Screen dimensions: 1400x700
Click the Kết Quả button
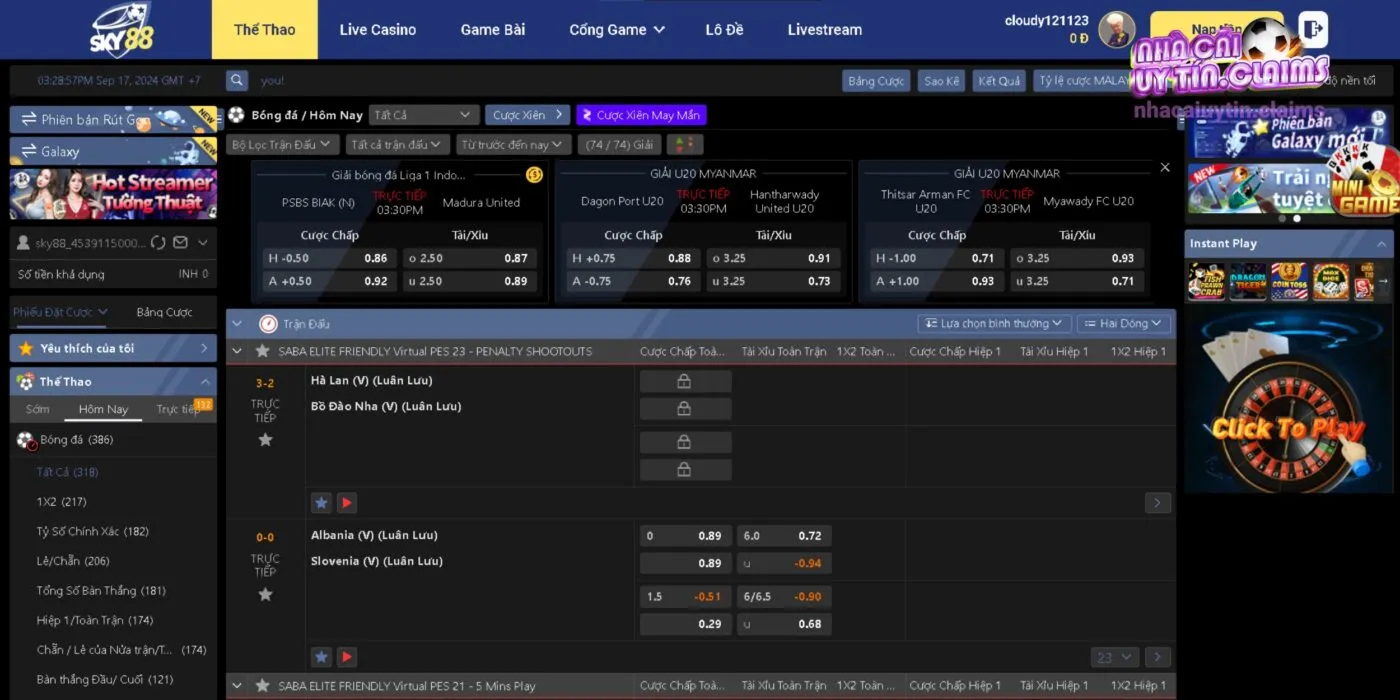click(x=999, y=81)
